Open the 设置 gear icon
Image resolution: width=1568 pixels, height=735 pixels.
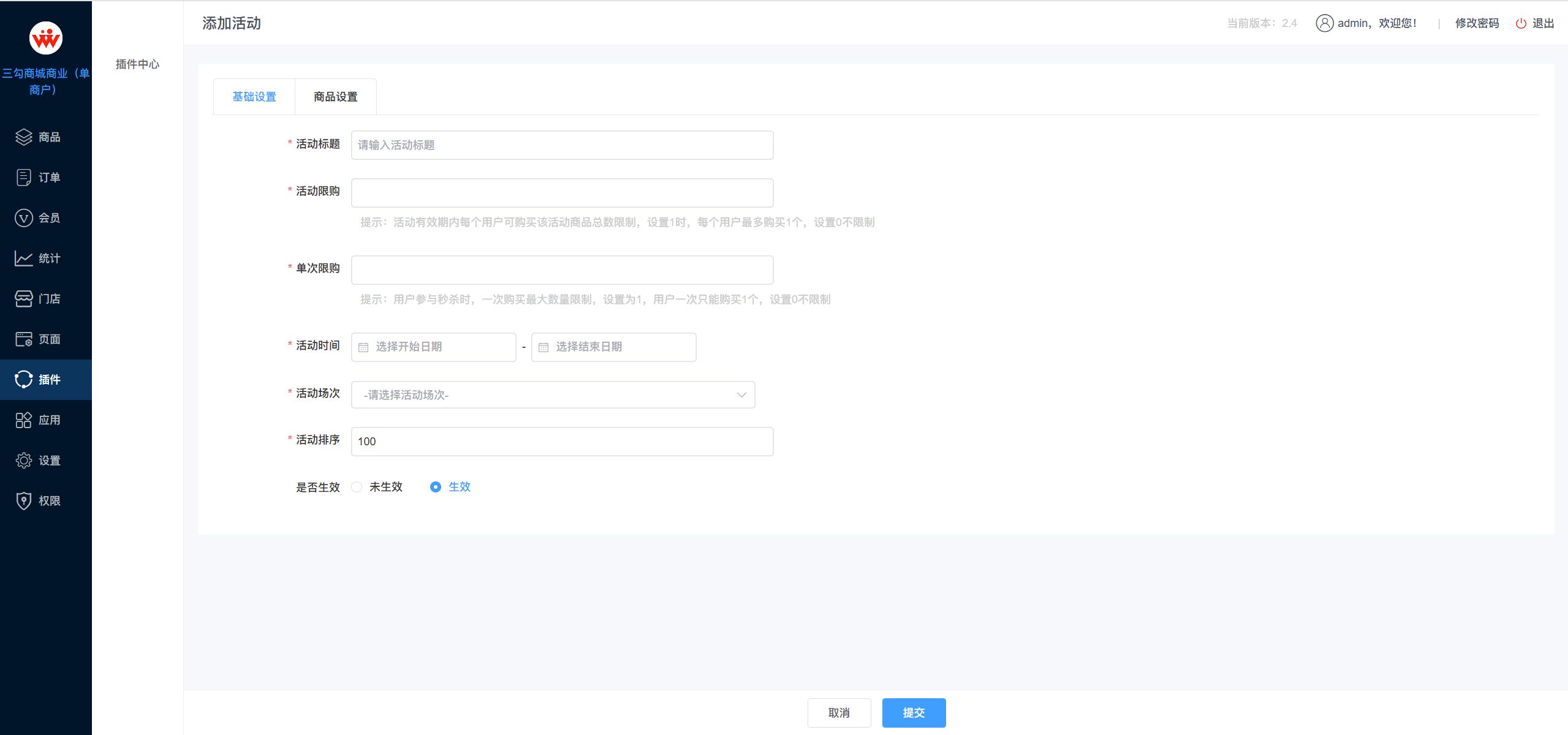point(23,461)
